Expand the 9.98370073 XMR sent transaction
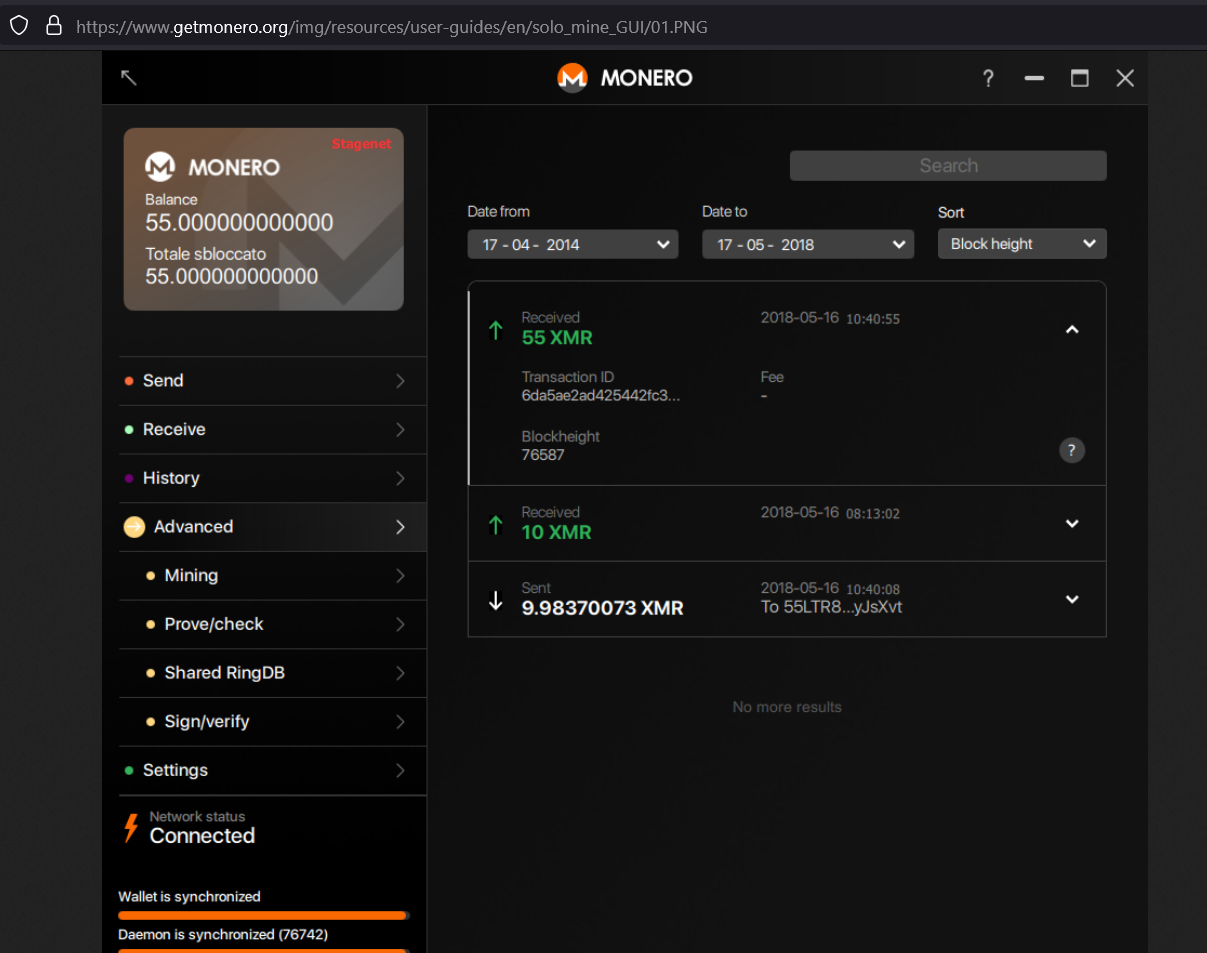Viewport: 1207px width, 953px height. point(1071,599)
